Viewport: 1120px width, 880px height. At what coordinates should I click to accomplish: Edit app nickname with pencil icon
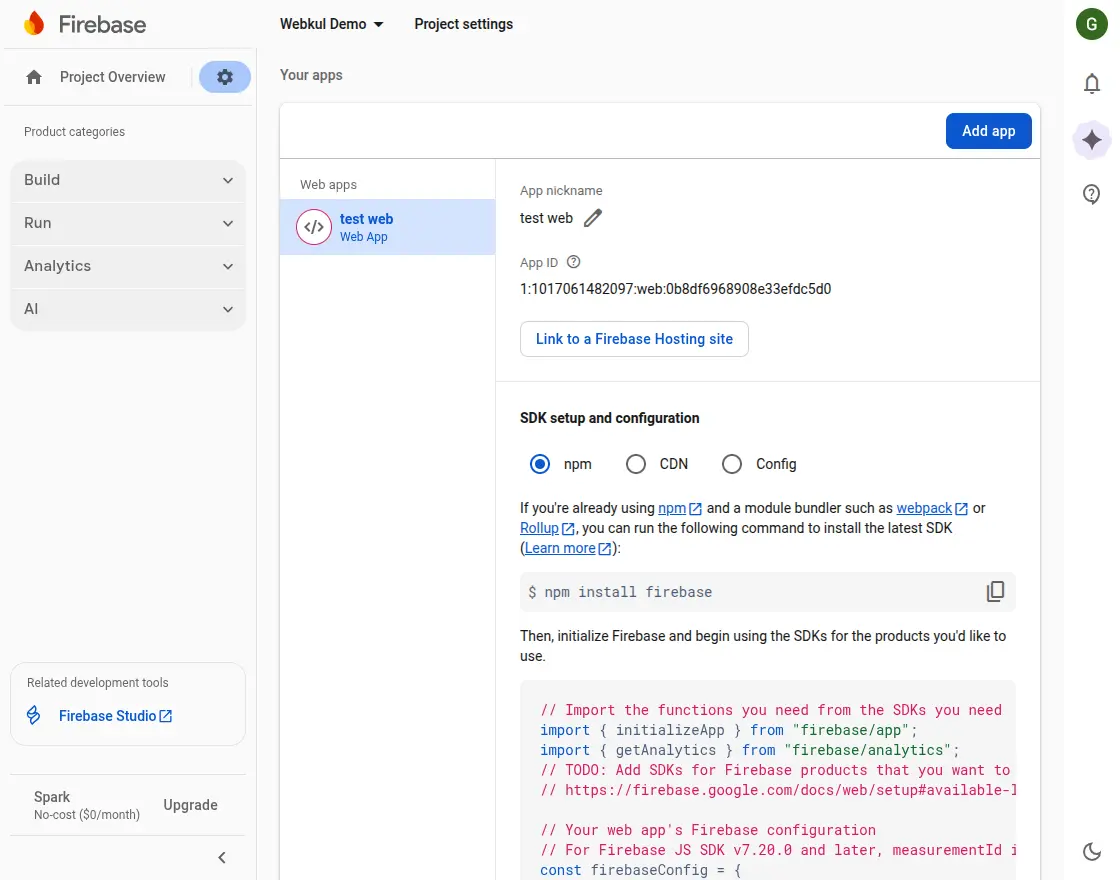pyautogui.click(x=593, y=218)
